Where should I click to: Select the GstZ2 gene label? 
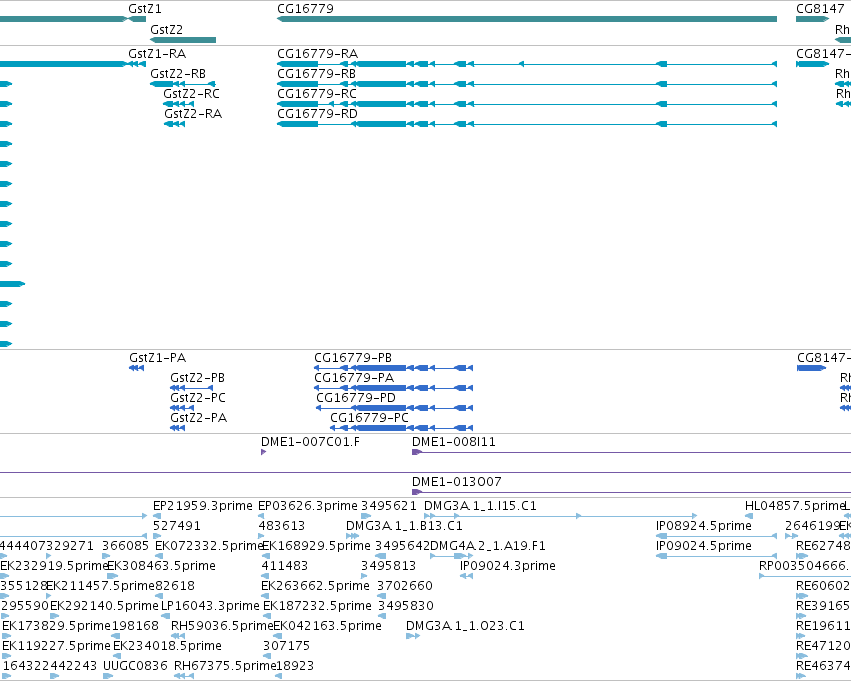167,29
